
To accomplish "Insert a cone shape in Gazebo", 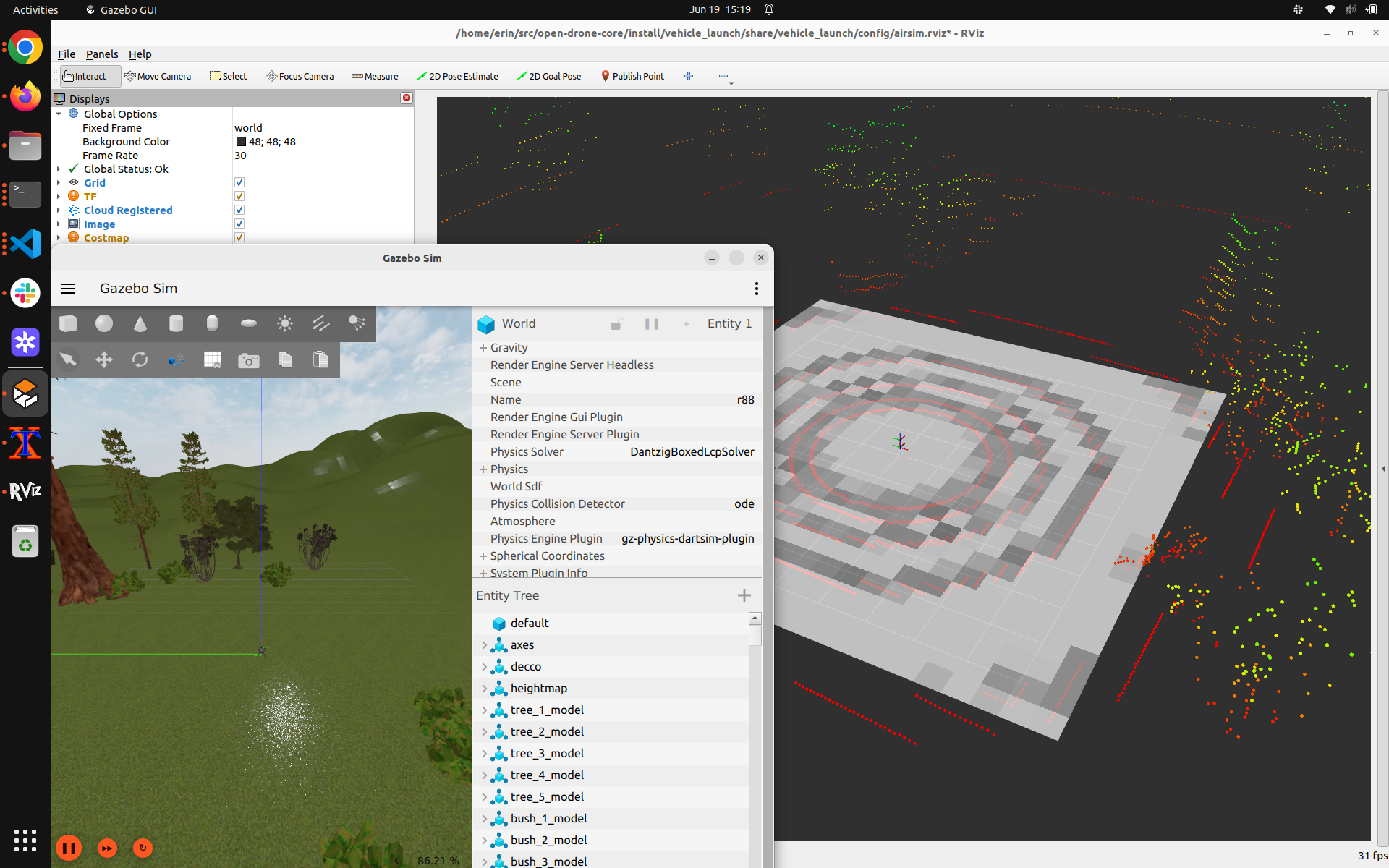I will pyautogui.click(x=140, y=323).
